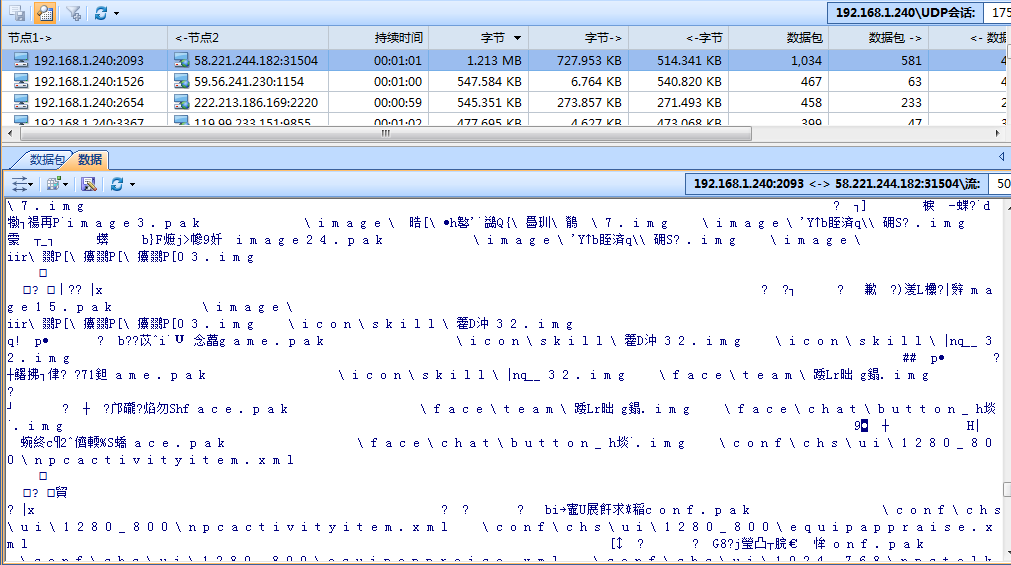This screenshot has height=565, width=1011.
Task: Click the 192.168.1.240\UDP会话 label
Action: [x=905, y=13]
